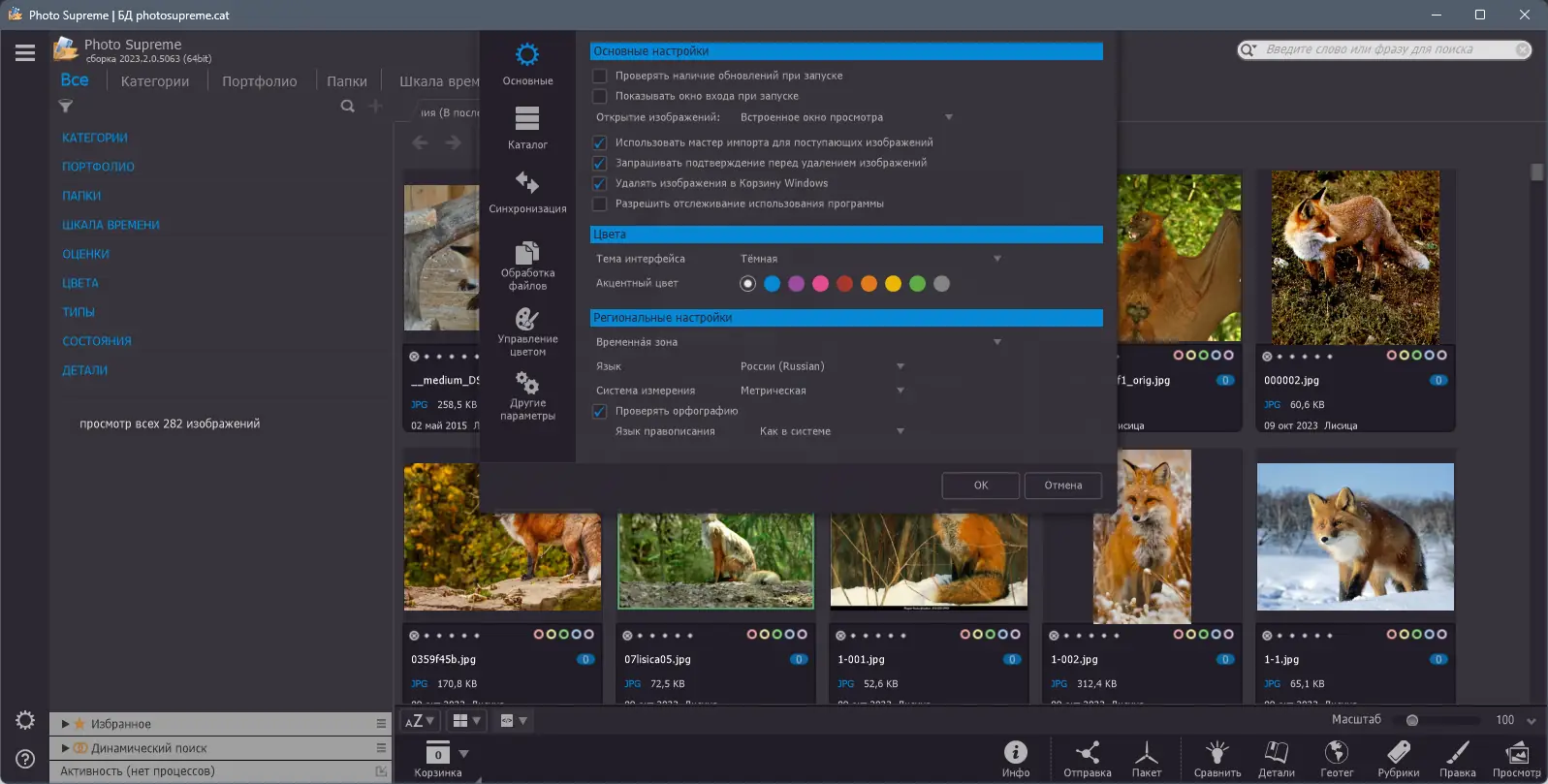Open the AZ sort order dropdown
The height and width of the screenshot is (784, 1548).
tap(420, 721)
